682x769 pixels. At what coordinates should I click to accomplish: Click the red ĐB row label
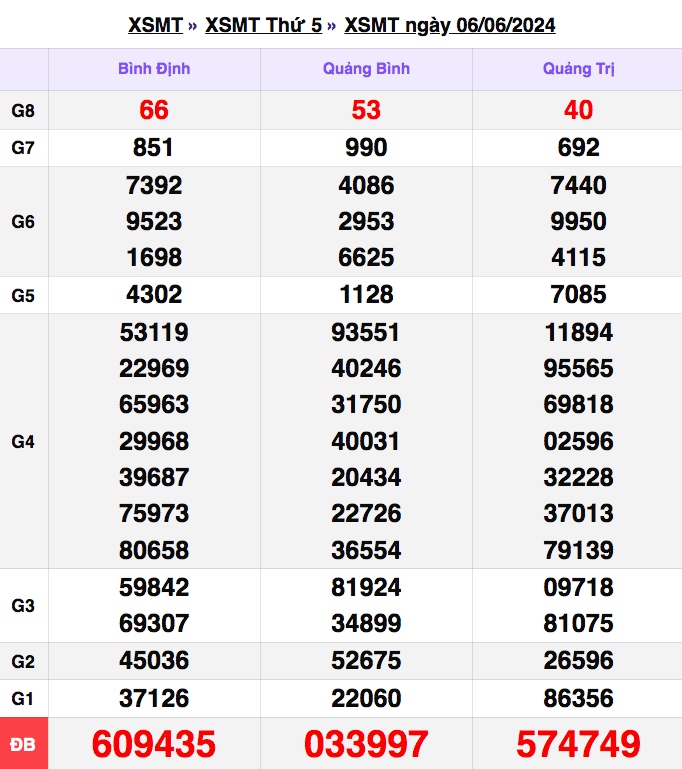coord(24,744)
